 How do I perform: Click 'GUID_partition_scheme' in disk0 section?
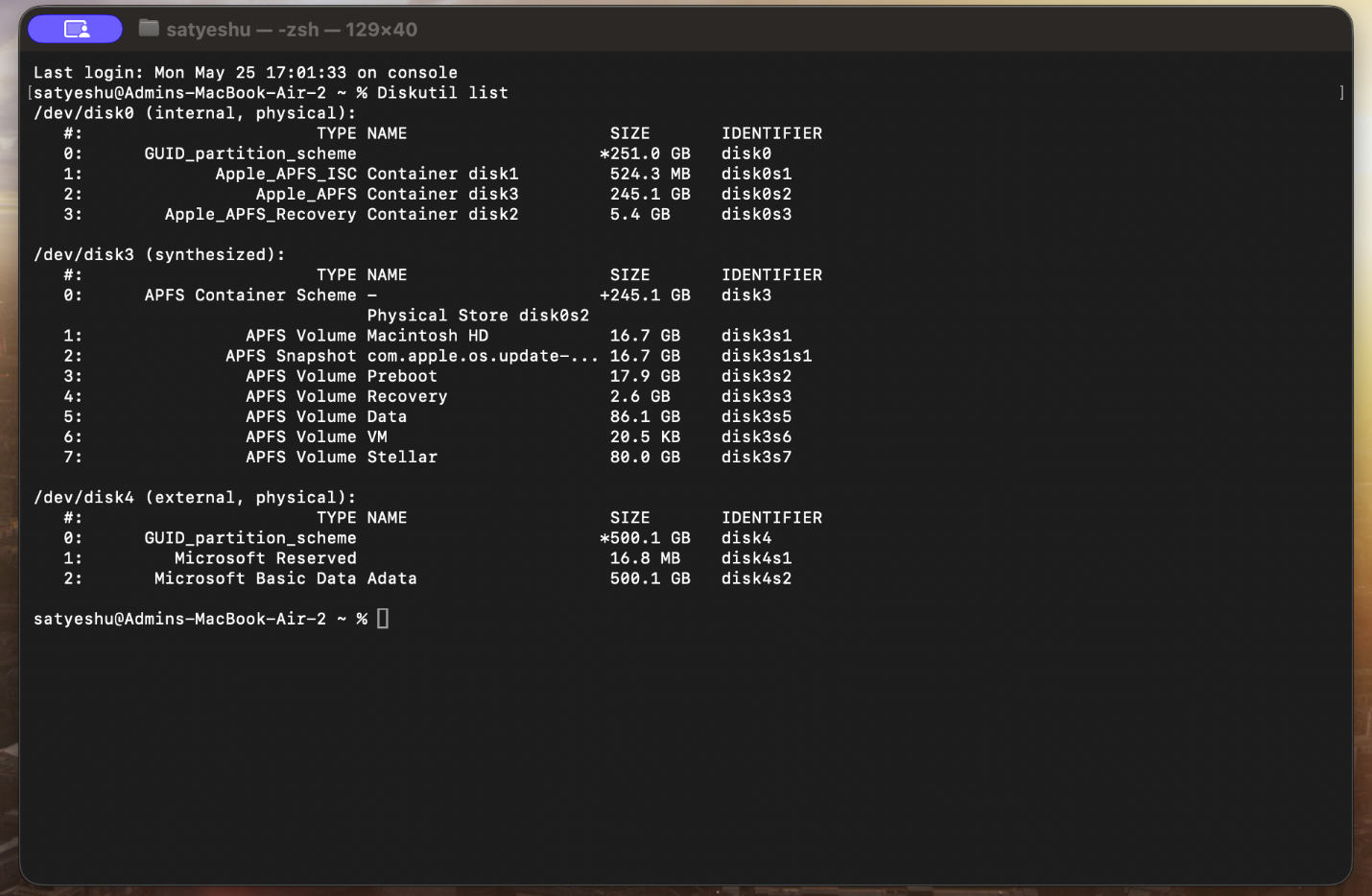point(250,153)
